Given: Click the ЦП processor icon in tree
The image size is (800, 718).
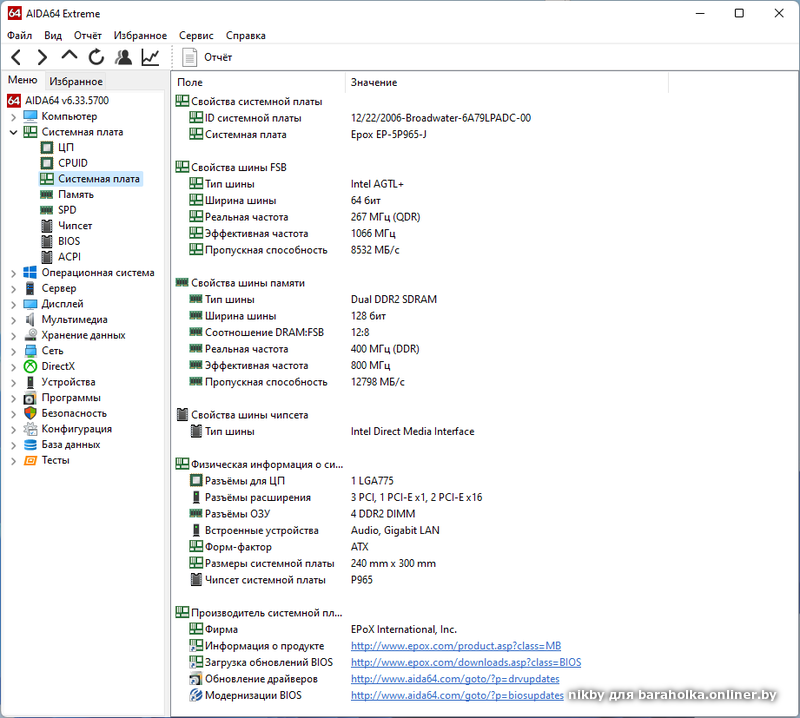Looking at the screenshot, I should 47,147.
